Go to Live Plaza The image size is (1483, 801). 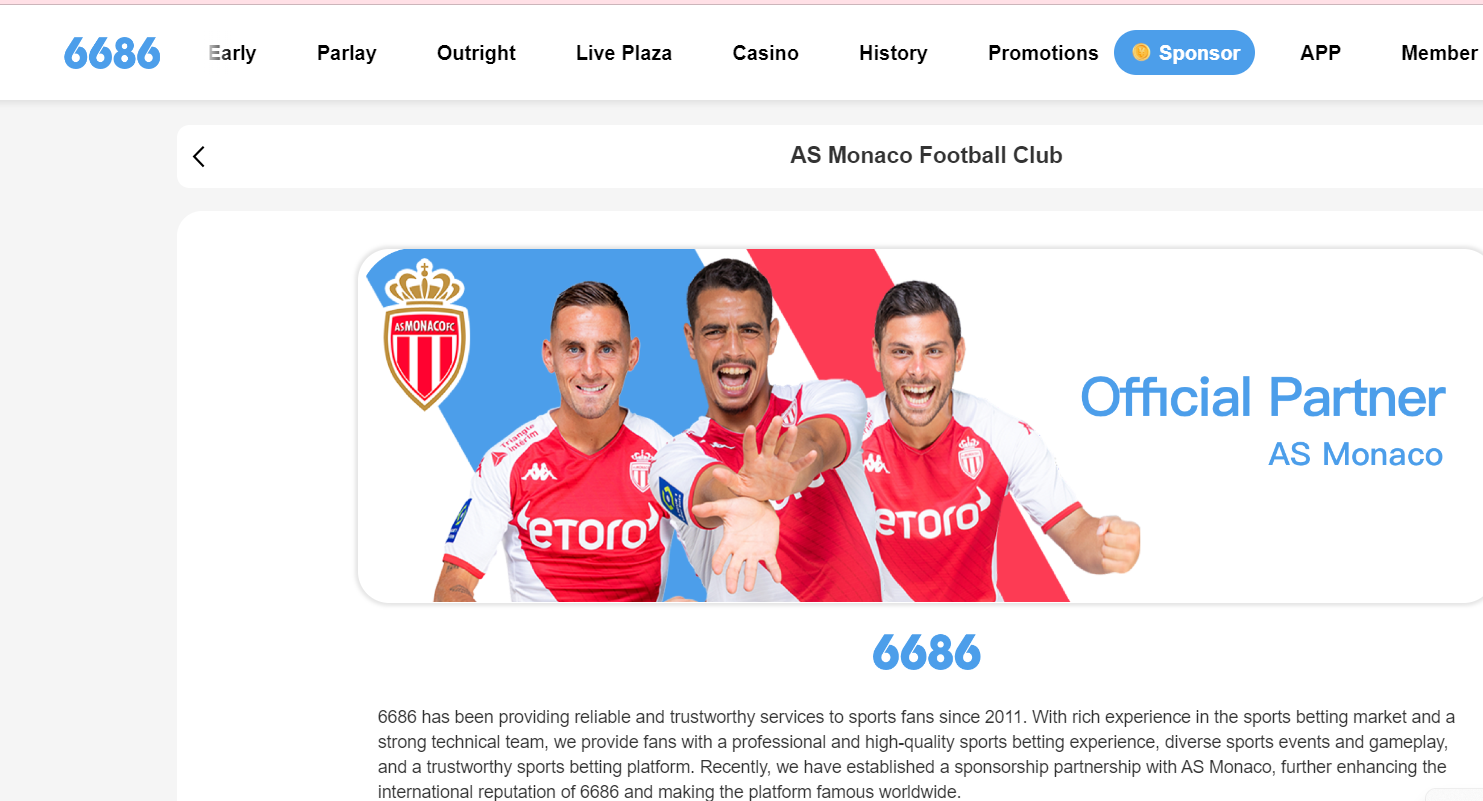point(624,53)
